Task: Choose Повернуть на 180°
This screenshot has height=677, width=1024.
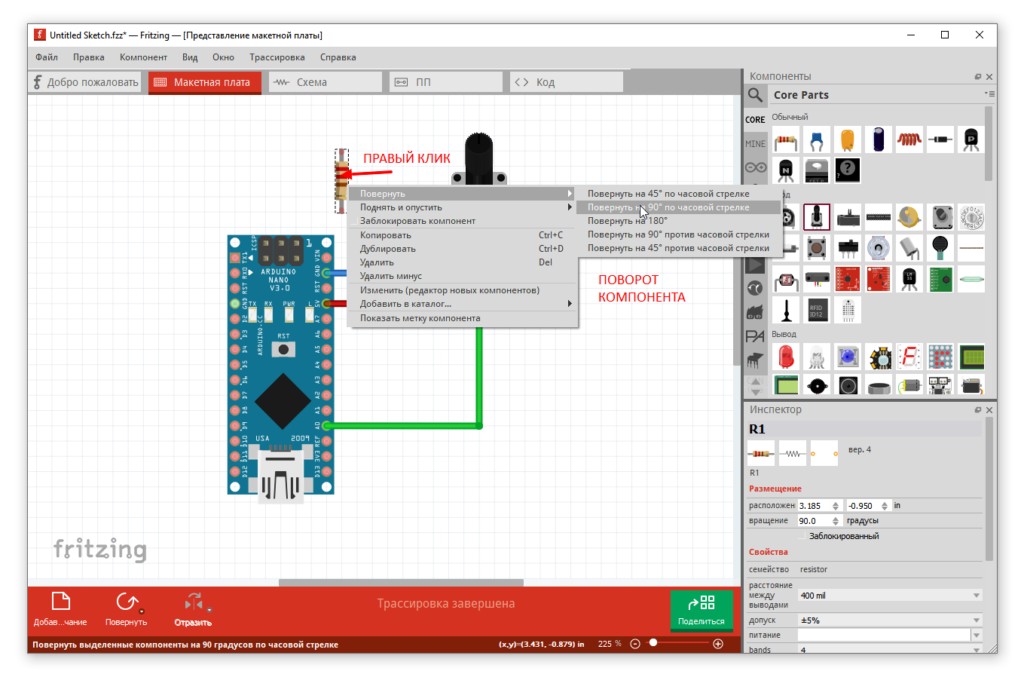Action: coord(679,221)
